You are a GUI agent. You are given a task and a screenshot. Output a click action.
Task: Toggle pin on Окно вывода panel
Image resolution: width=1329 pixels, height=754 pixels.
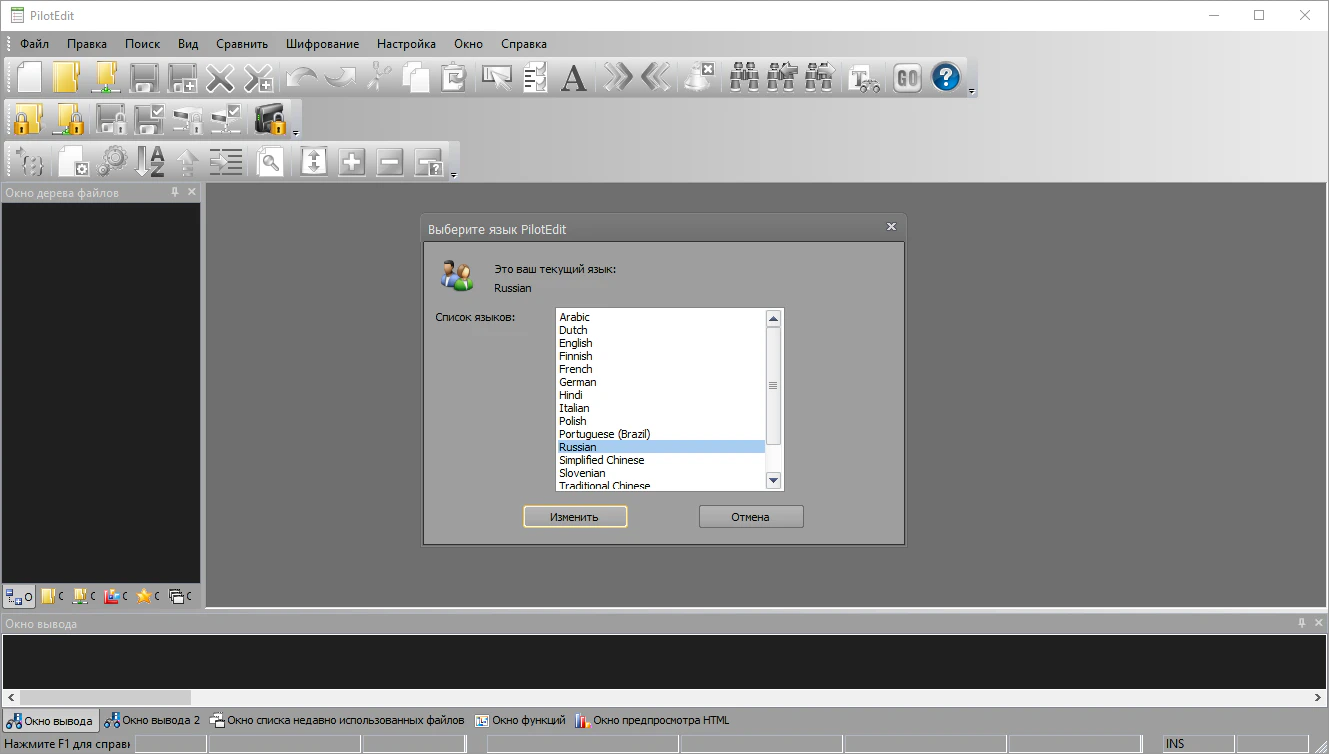coord(1302,623)
